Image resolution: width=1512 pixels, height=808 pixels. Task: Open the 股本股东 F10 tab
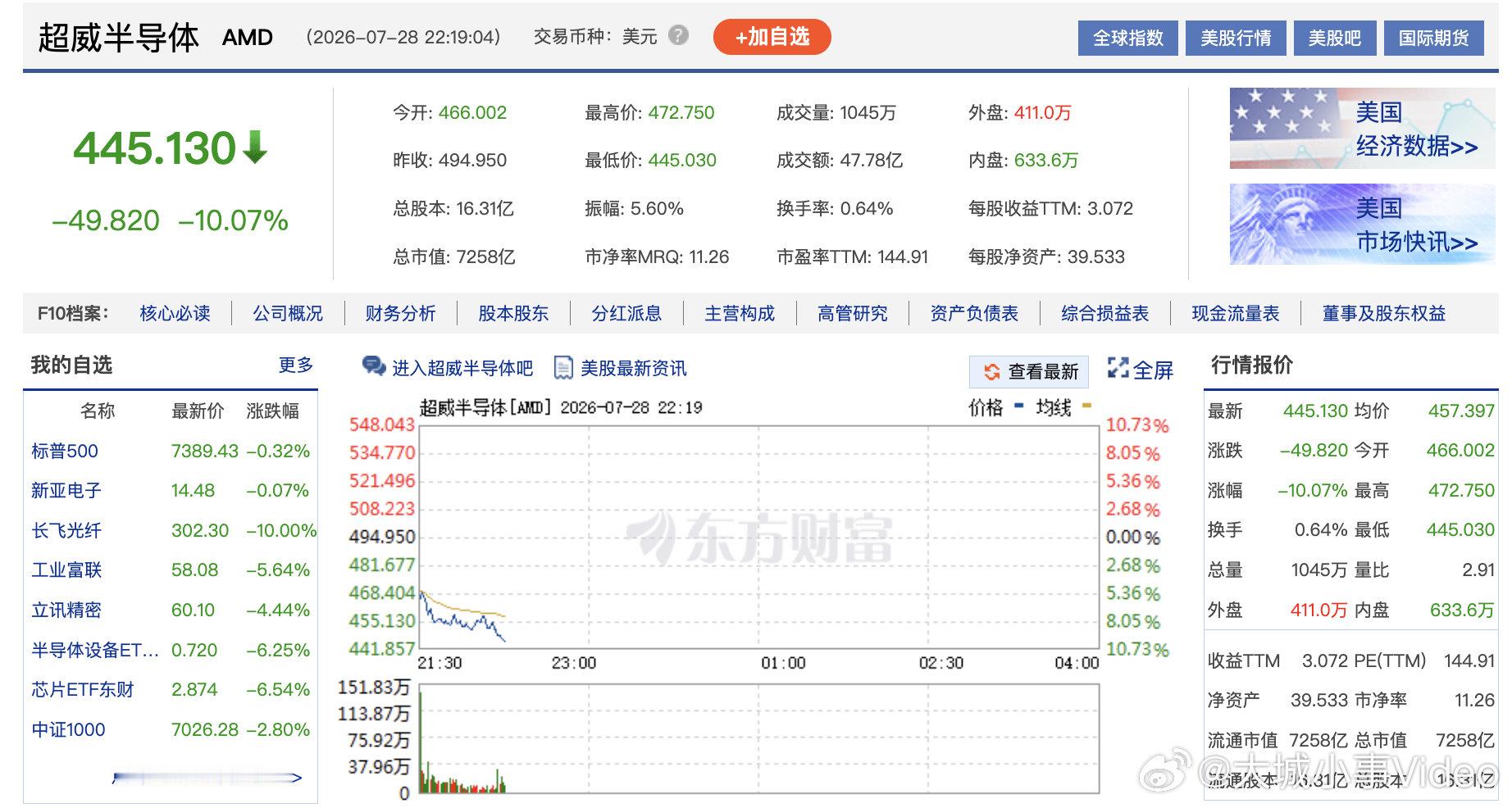[513, 313]
